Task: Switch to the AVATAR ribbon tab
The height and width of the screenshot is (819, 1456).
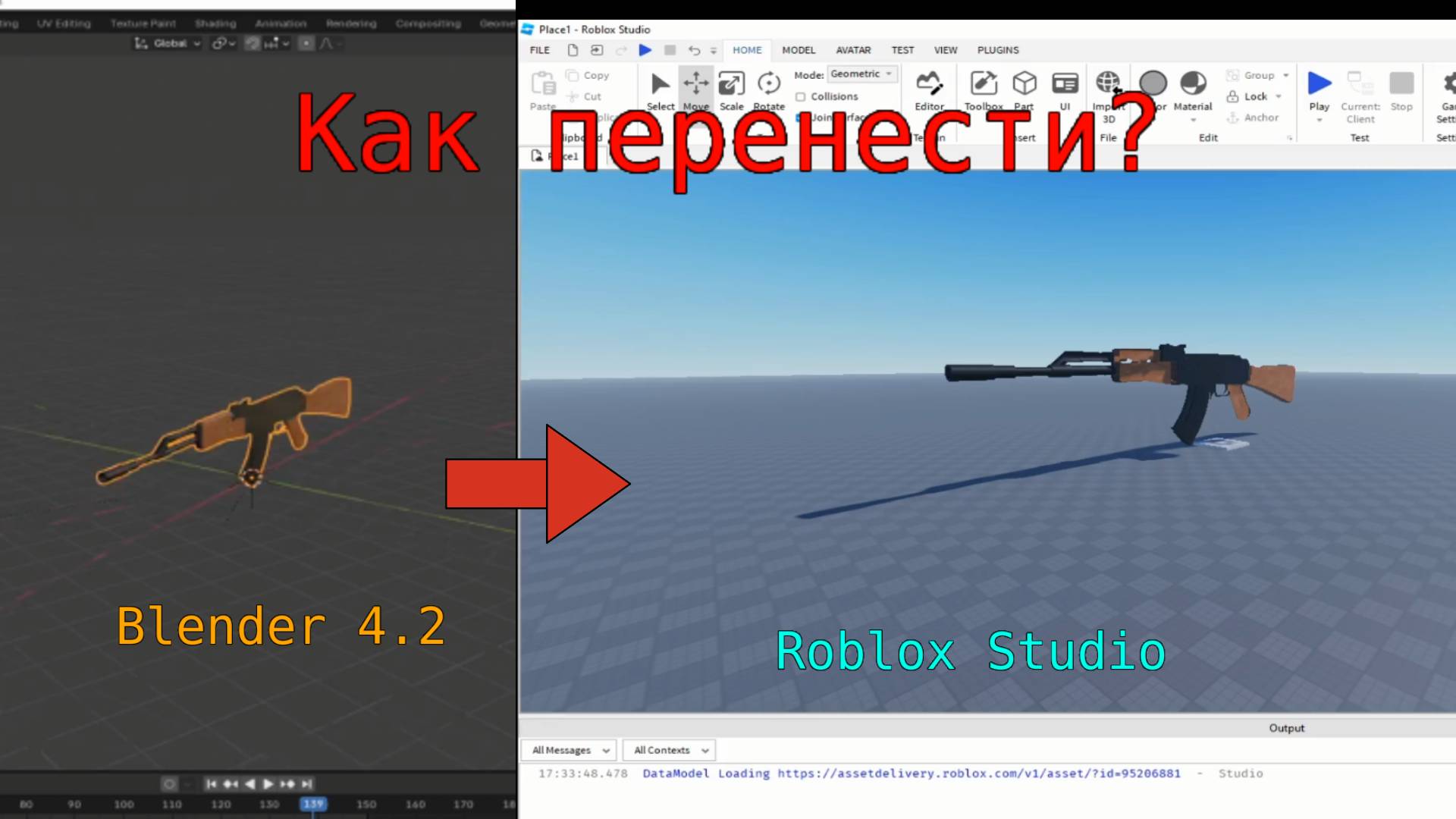Action: click(x=853, y=50)
